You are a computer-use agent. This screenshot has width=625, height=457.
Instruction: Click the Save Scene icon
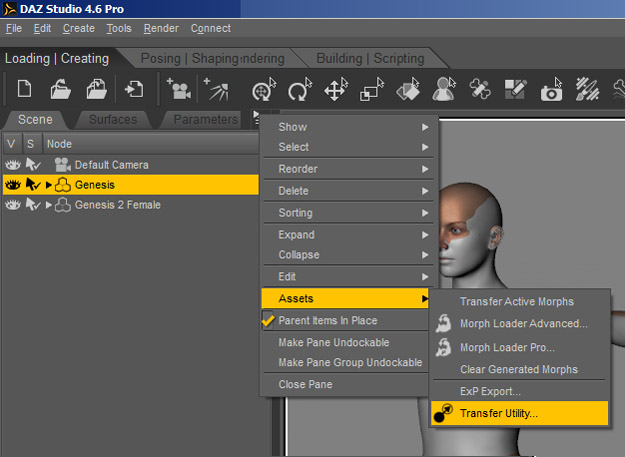tap(96, 88)
